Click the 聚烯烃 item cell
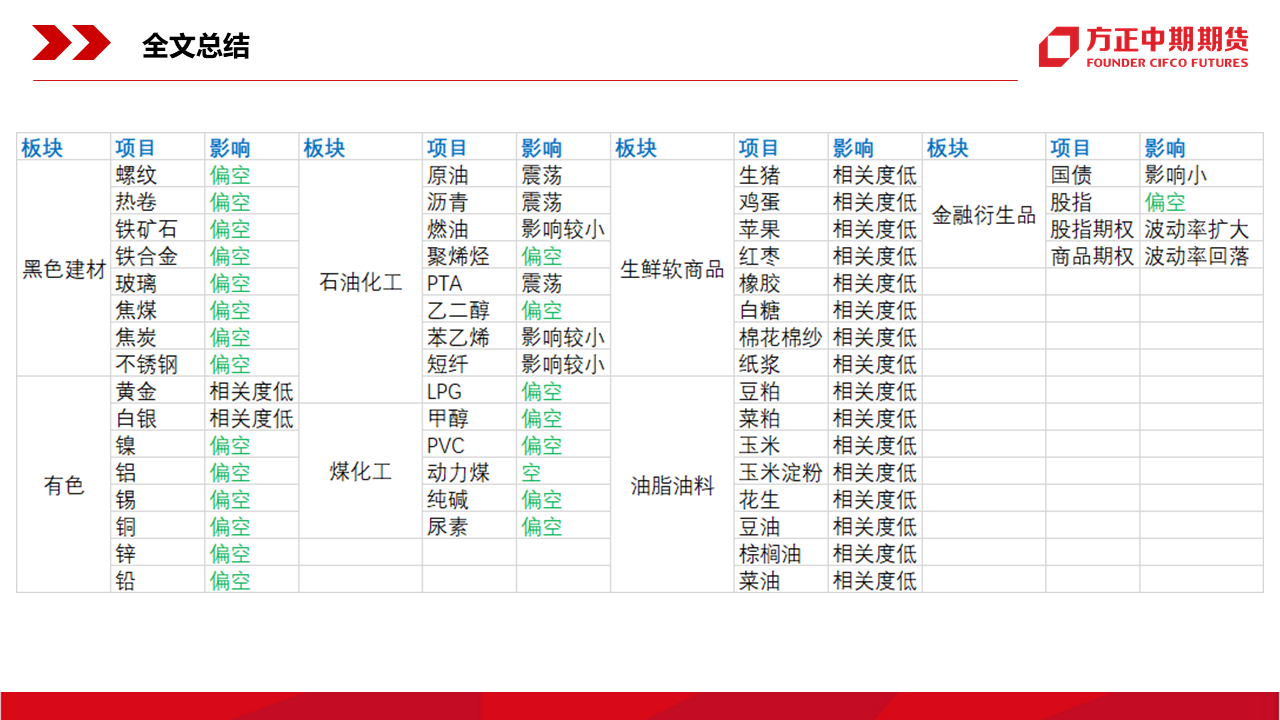Viewport: 1280px width, 720px height. [469, 256]
